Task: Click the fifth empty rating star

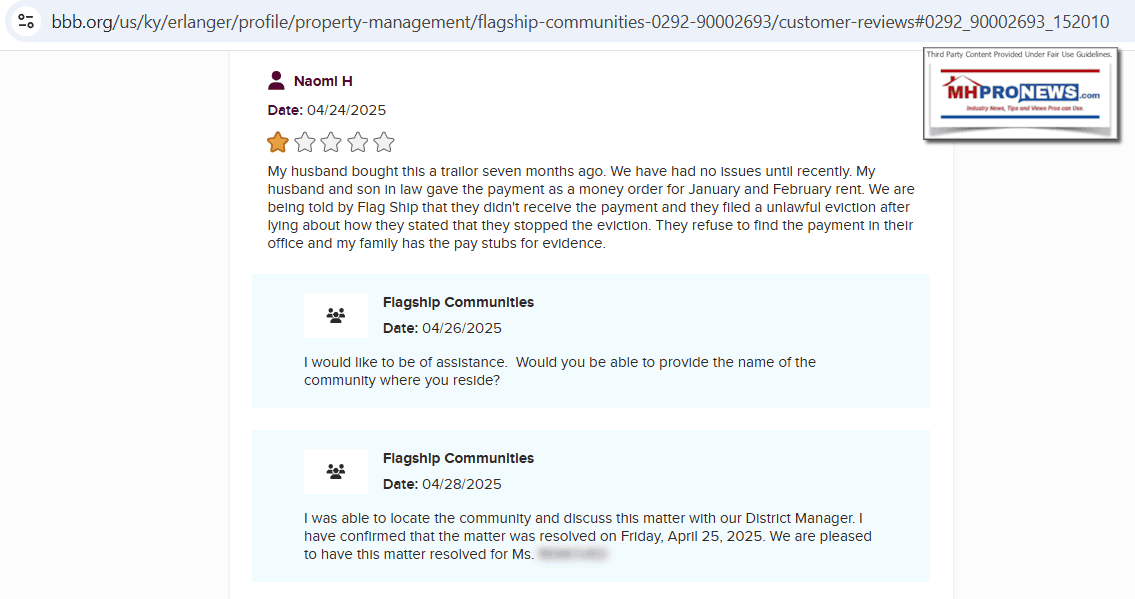Action: point(384,142)
